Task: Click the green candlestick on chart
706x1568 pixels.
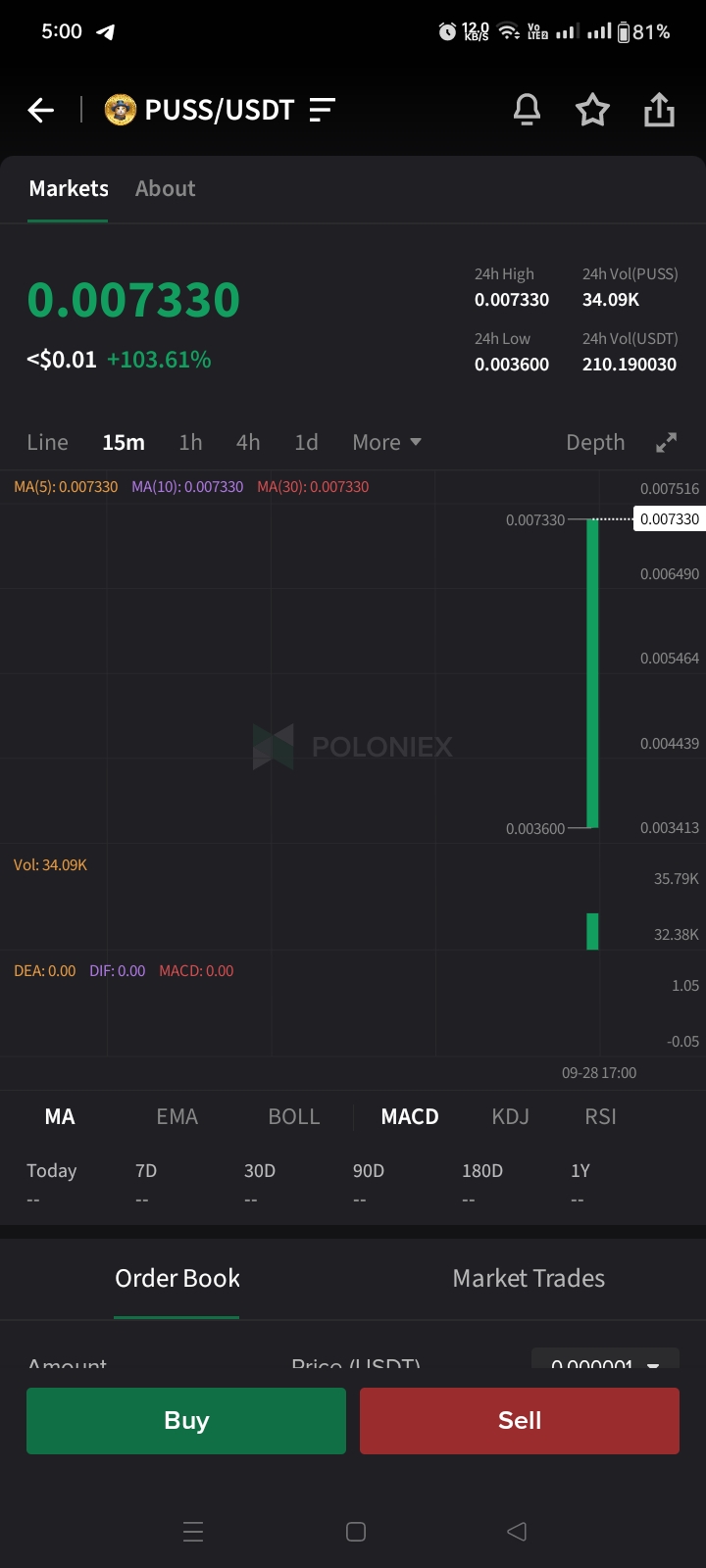Action: (592, 673)
